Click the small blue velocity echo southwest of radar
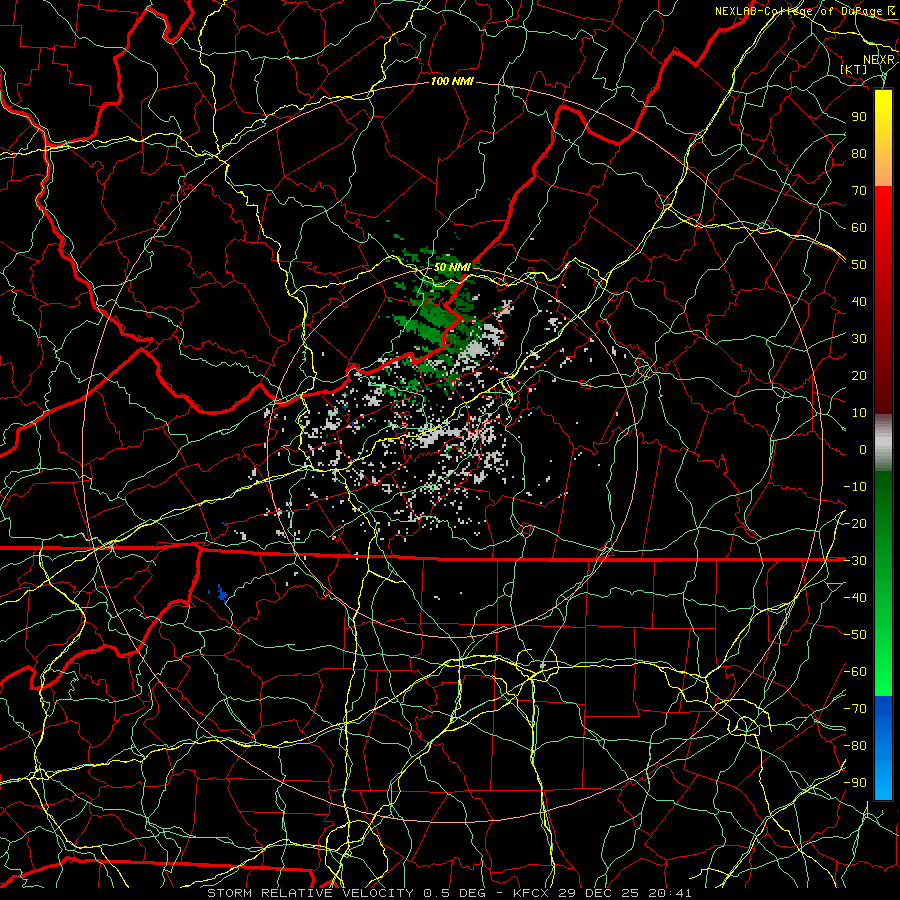This screenshot has width=900, height=900. point(221,593)
